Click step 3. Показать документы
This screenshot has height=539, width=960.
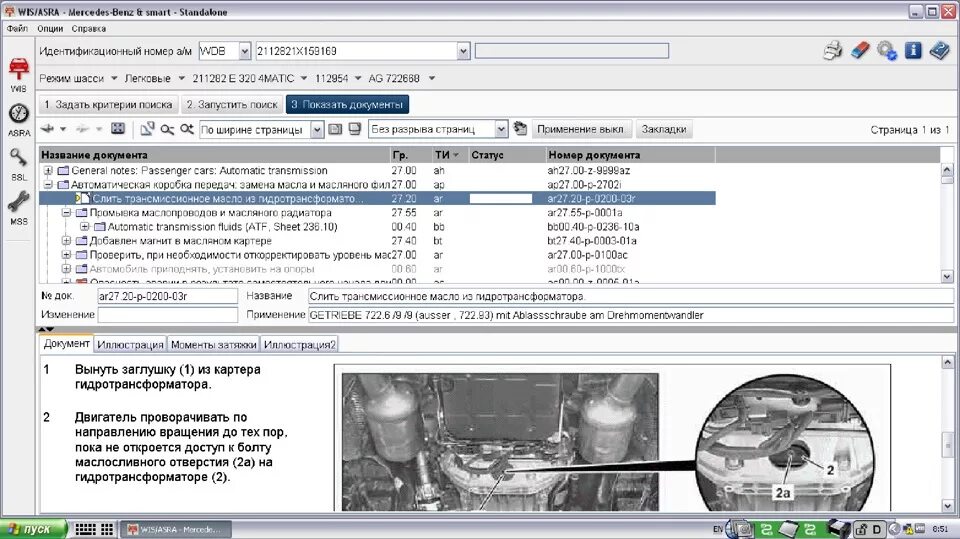point(347,105)
